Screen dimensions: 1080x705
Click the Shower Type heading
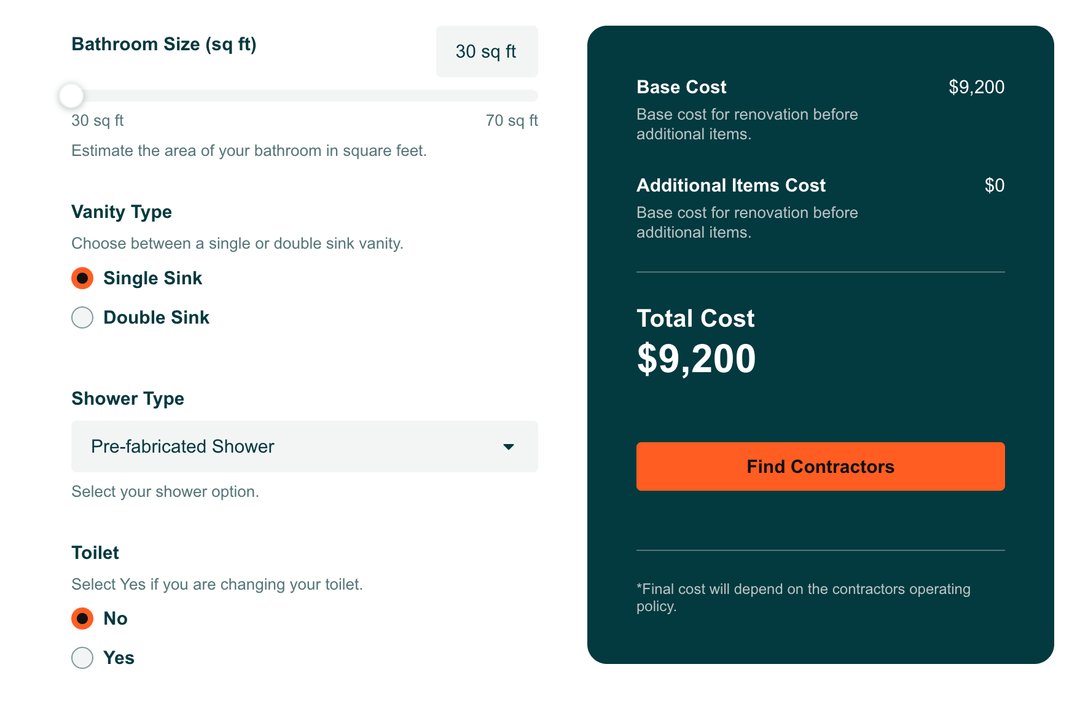click(x=128, y=399)
